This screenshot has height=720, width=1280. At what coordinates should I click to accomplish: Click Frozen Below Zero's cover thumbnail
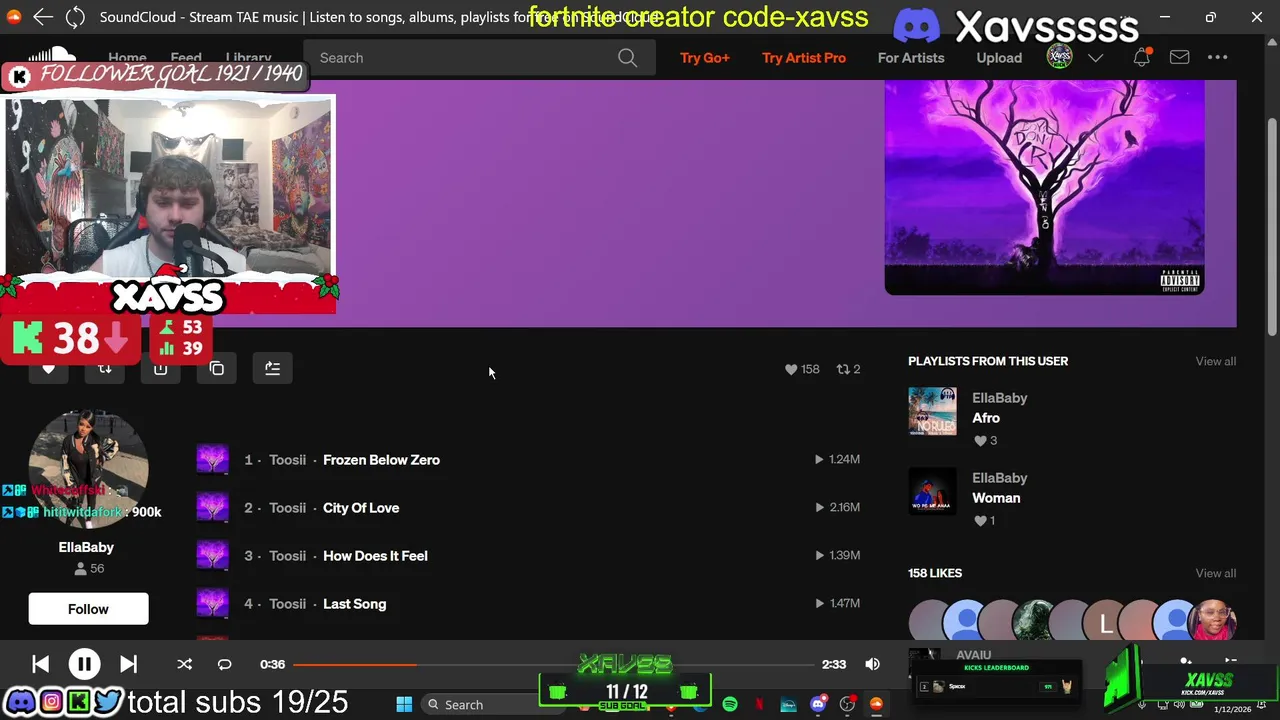pos(212,460)
